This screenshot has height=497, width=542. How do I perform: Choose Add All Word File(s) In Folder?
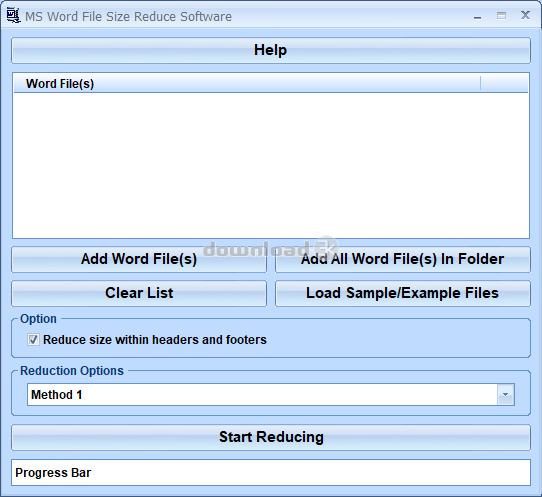[403, 259]
